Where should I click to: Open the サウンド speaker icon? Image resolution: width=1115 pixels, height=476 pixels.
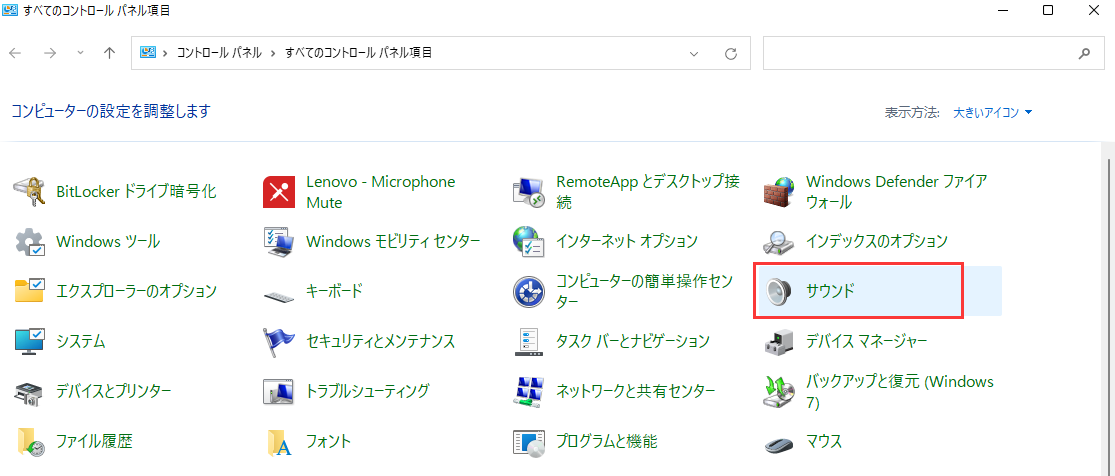779,291
